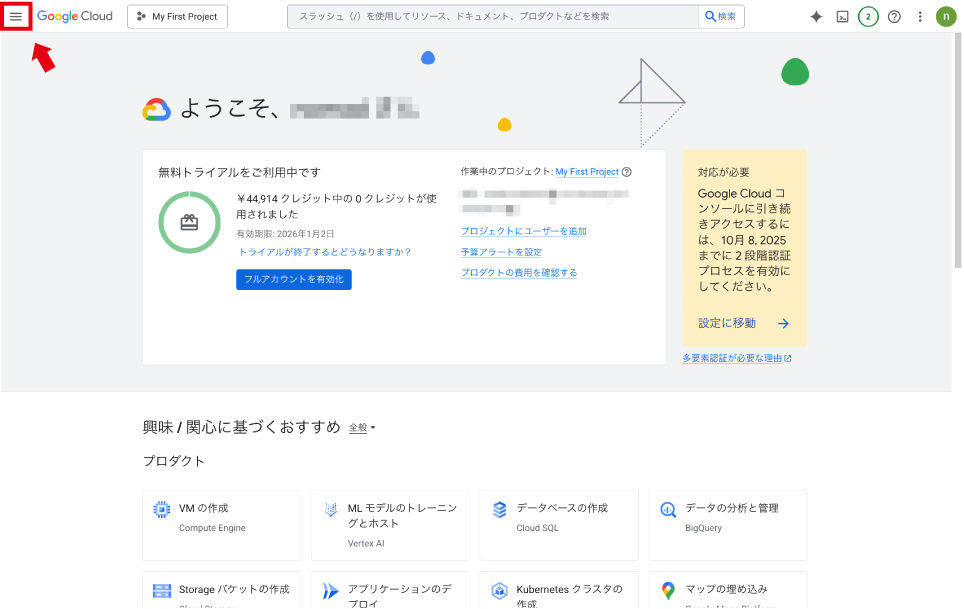This screenshot has height=609, width=964.
Task: Expand the 全般 interest dropdown
Action: (362, 428)
